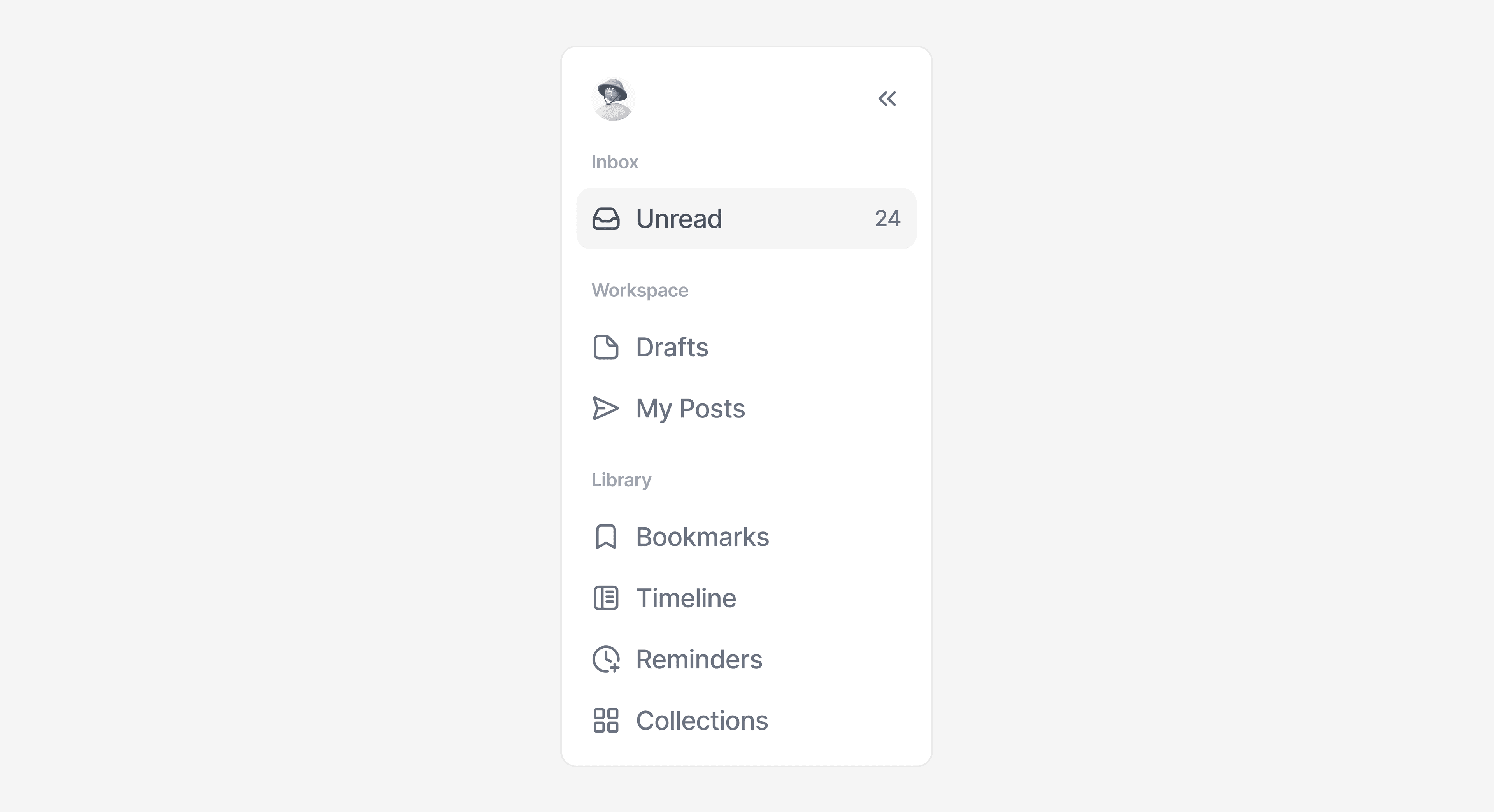
Task: Open the user profile avatar
Action: click(x=613, y=98)
